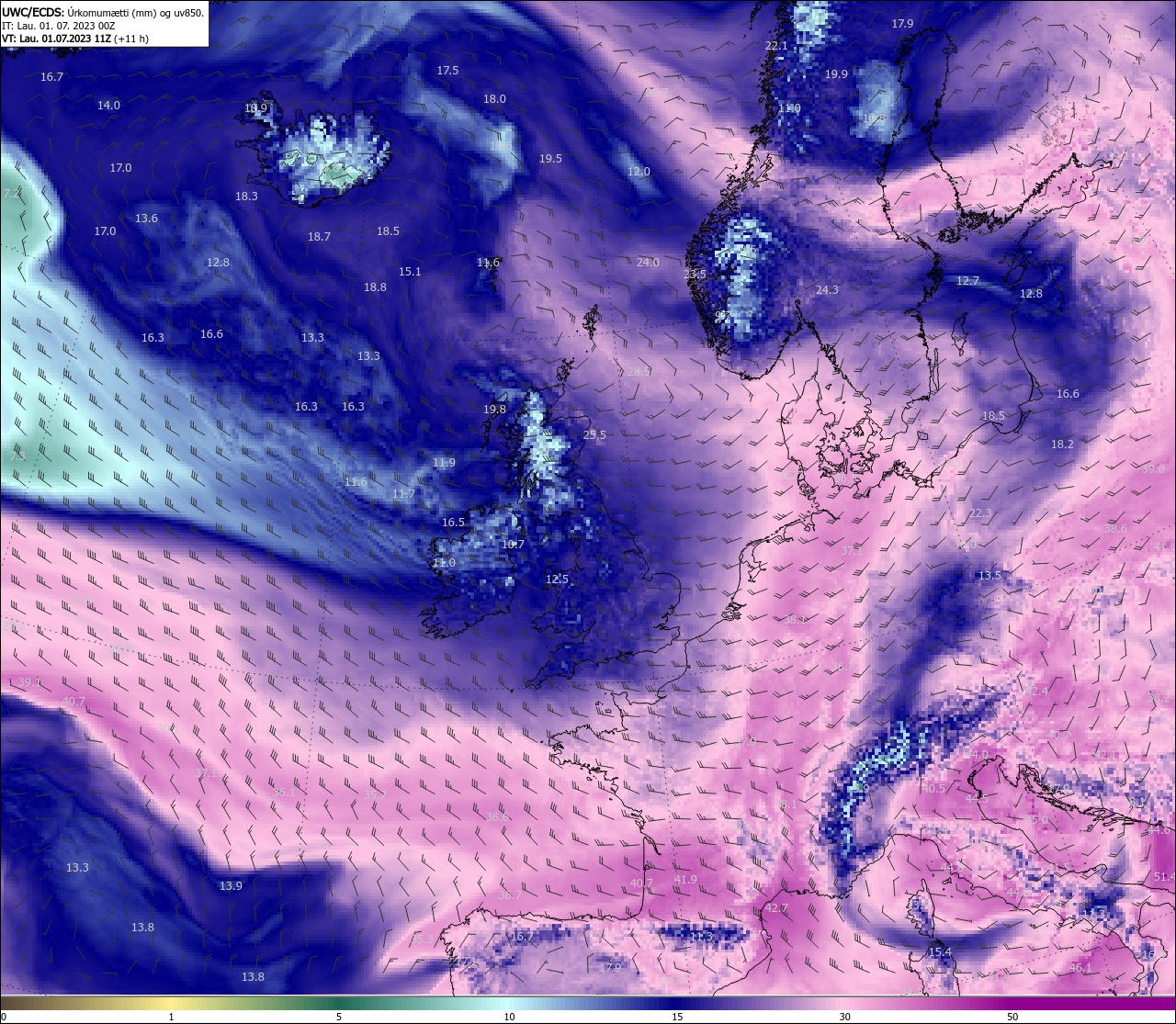Viewport: 1176px width, 1024px height.
Task: Click the 13.9 value in the southwest
Action: [x=231, y=886]
